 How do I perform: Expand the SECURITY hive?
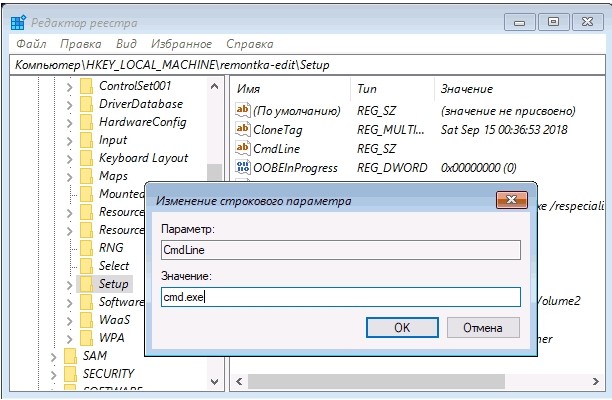click(53, 374)
